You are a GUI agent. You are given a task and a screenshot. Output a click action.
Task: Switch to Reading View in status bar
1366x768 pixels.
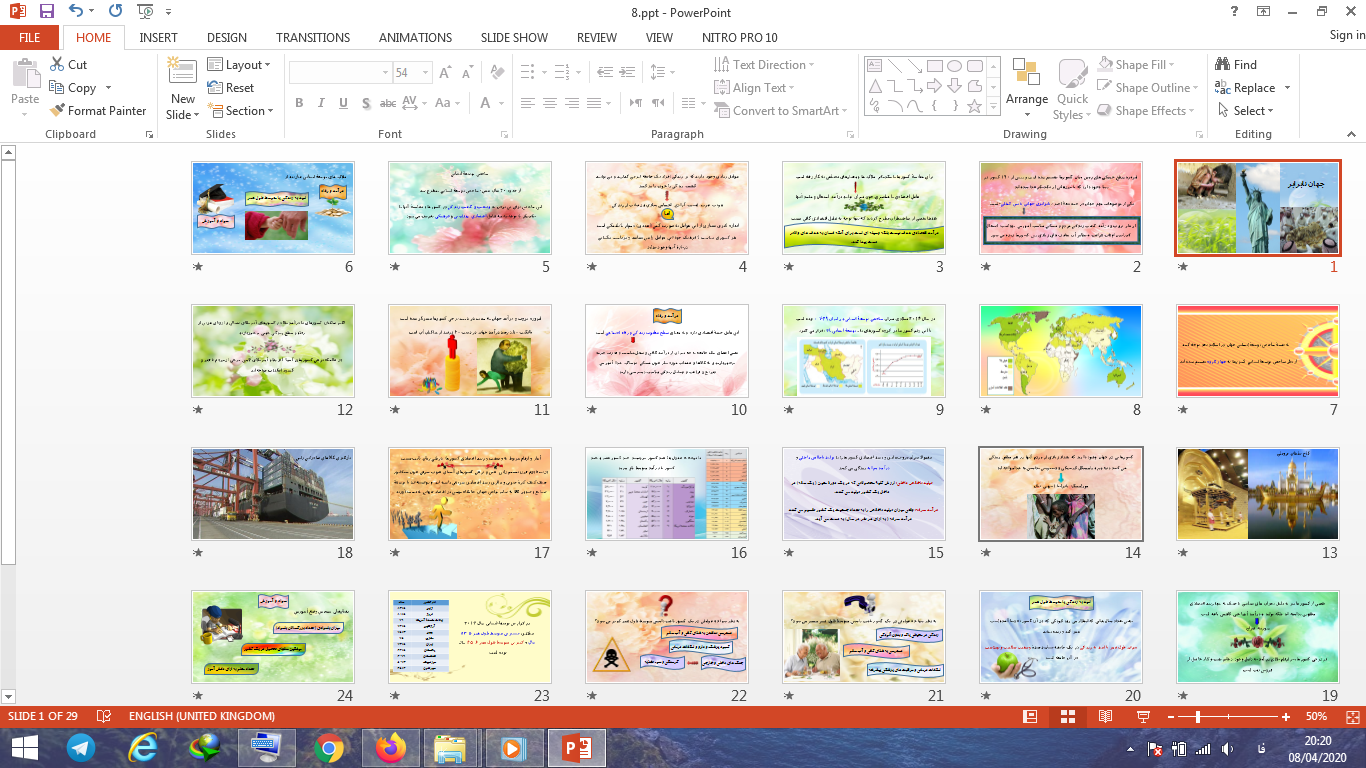point(1105,717)
